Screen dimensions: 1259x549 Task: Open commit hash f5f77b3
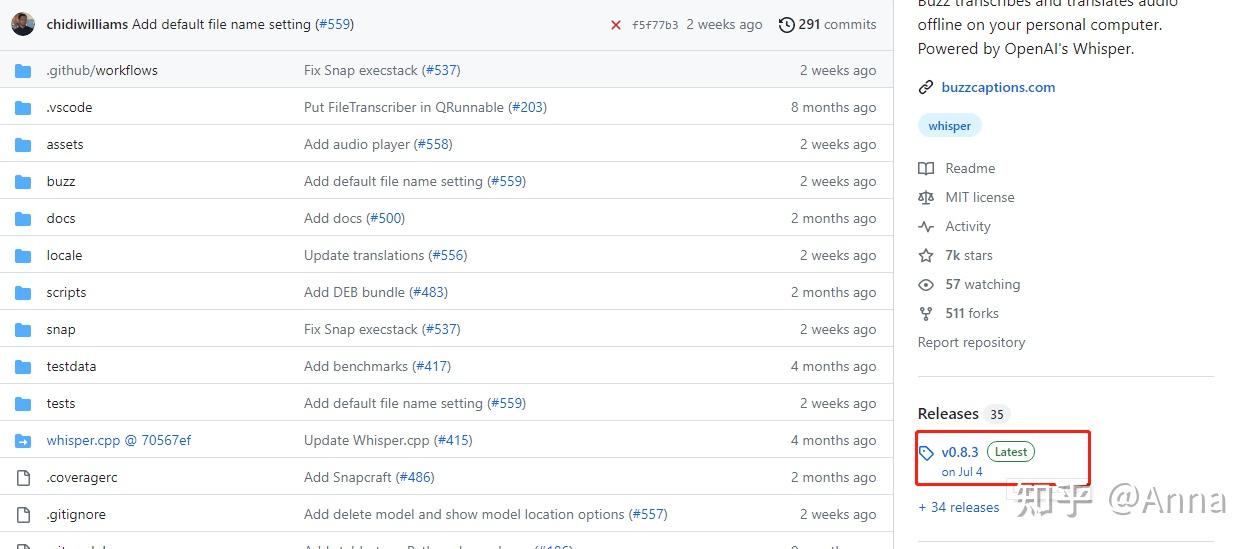[655, 25]
